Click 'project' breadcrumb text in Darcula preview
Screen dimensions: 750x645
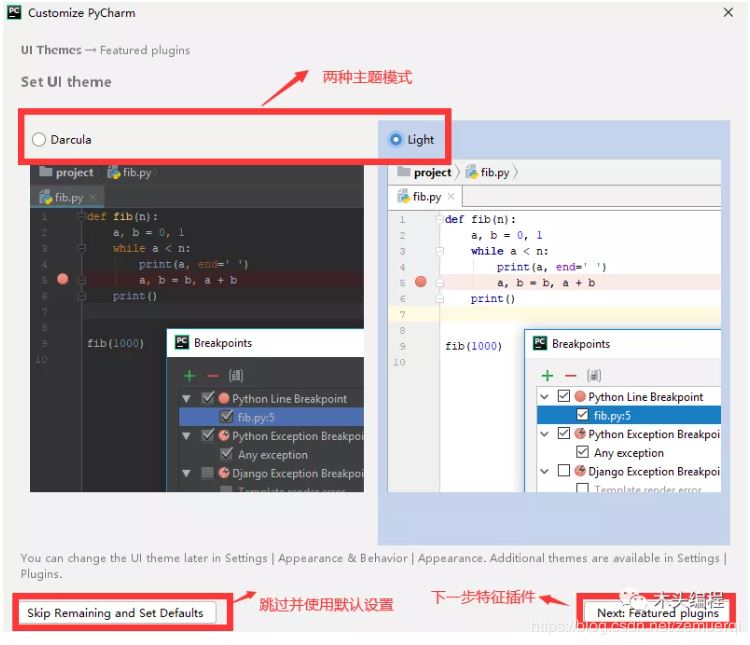pyautogui.click(x=75, y=172)
